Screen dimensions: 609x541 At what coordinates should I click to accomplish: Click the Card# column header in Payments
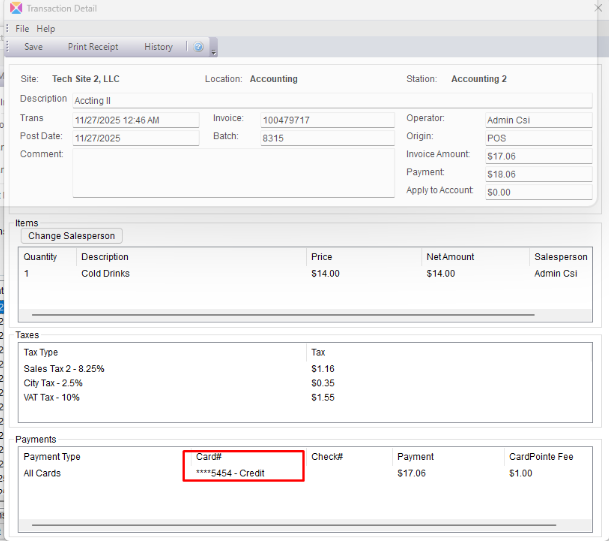pos(209,457)
